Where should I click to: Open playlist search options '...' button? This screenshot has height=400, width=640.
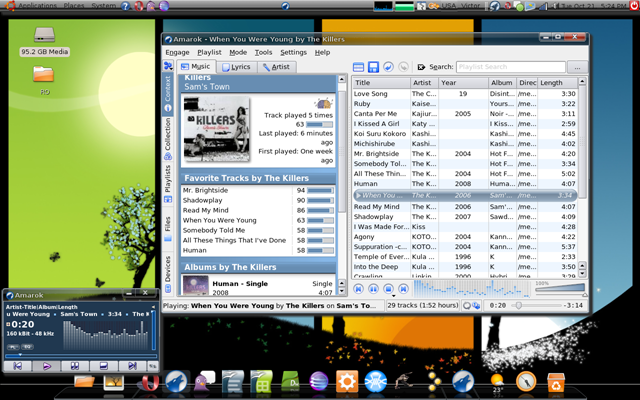click(577, 67)
